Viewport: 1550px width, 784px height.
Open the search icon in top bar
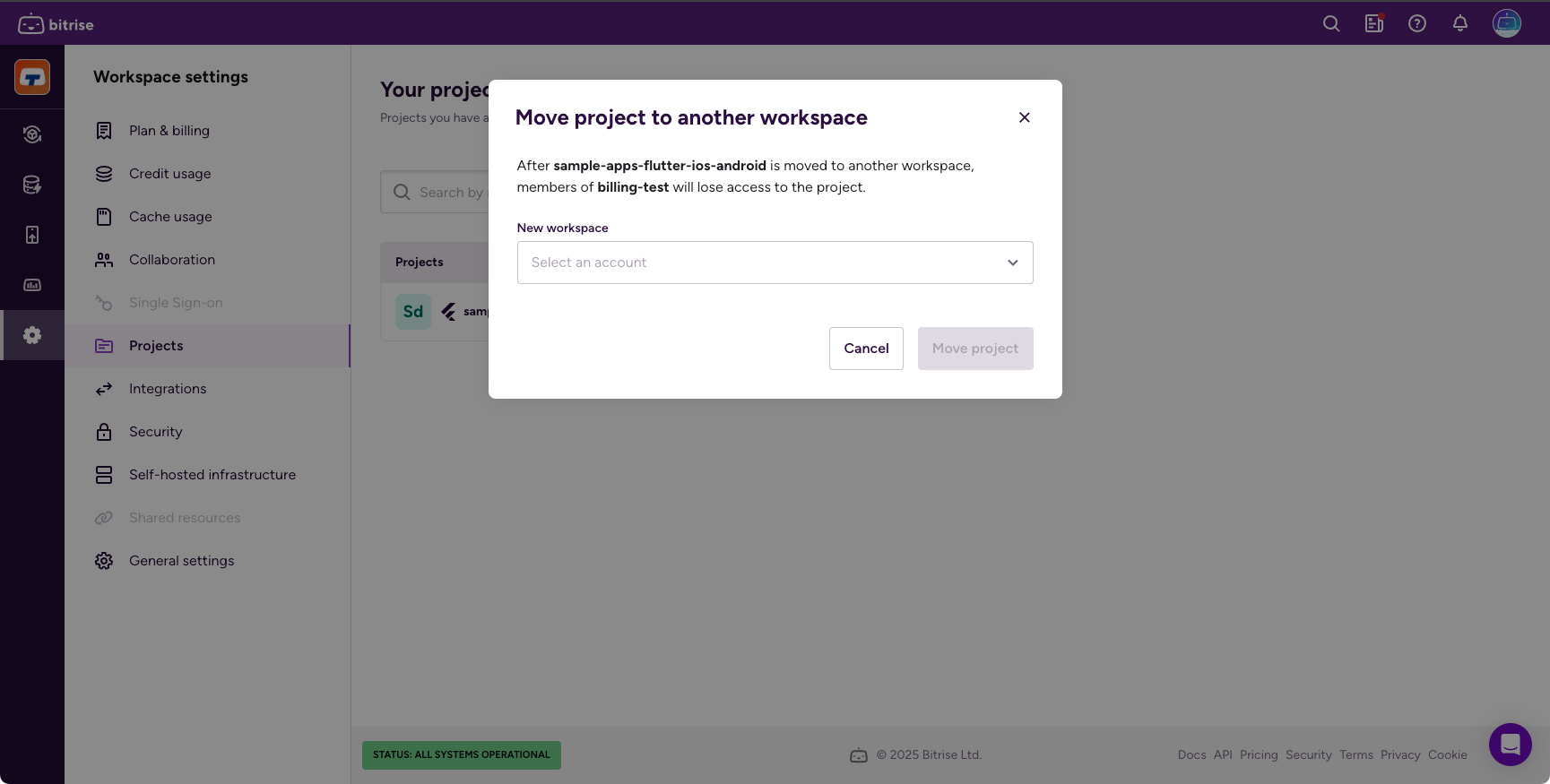click(x=1331, y=24)
